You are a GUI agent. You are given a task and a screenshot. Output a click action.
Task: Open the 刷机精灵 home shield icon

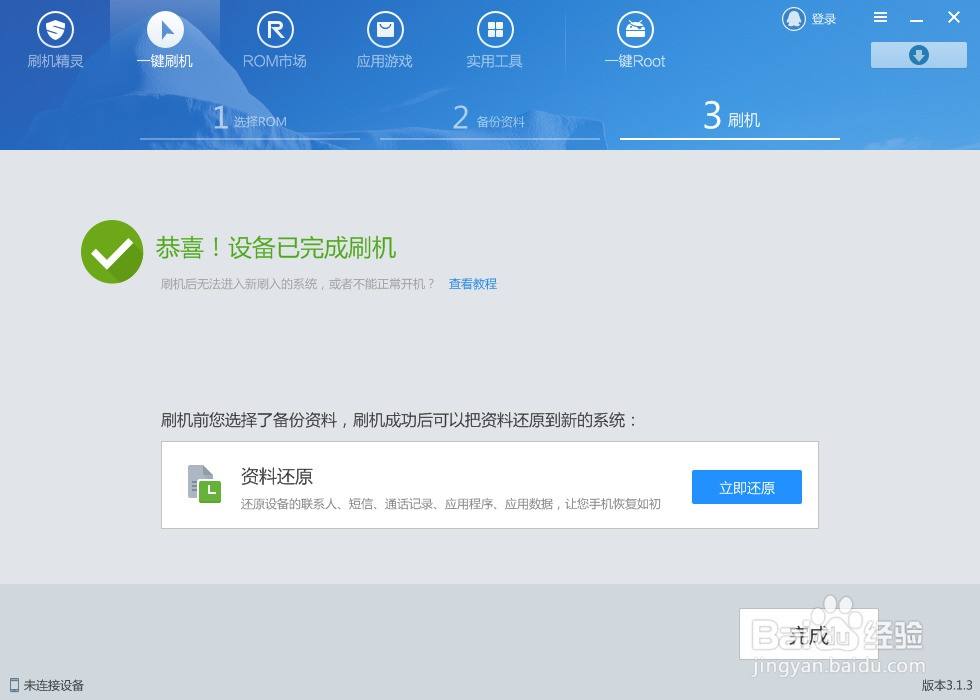tap(55, 30)
